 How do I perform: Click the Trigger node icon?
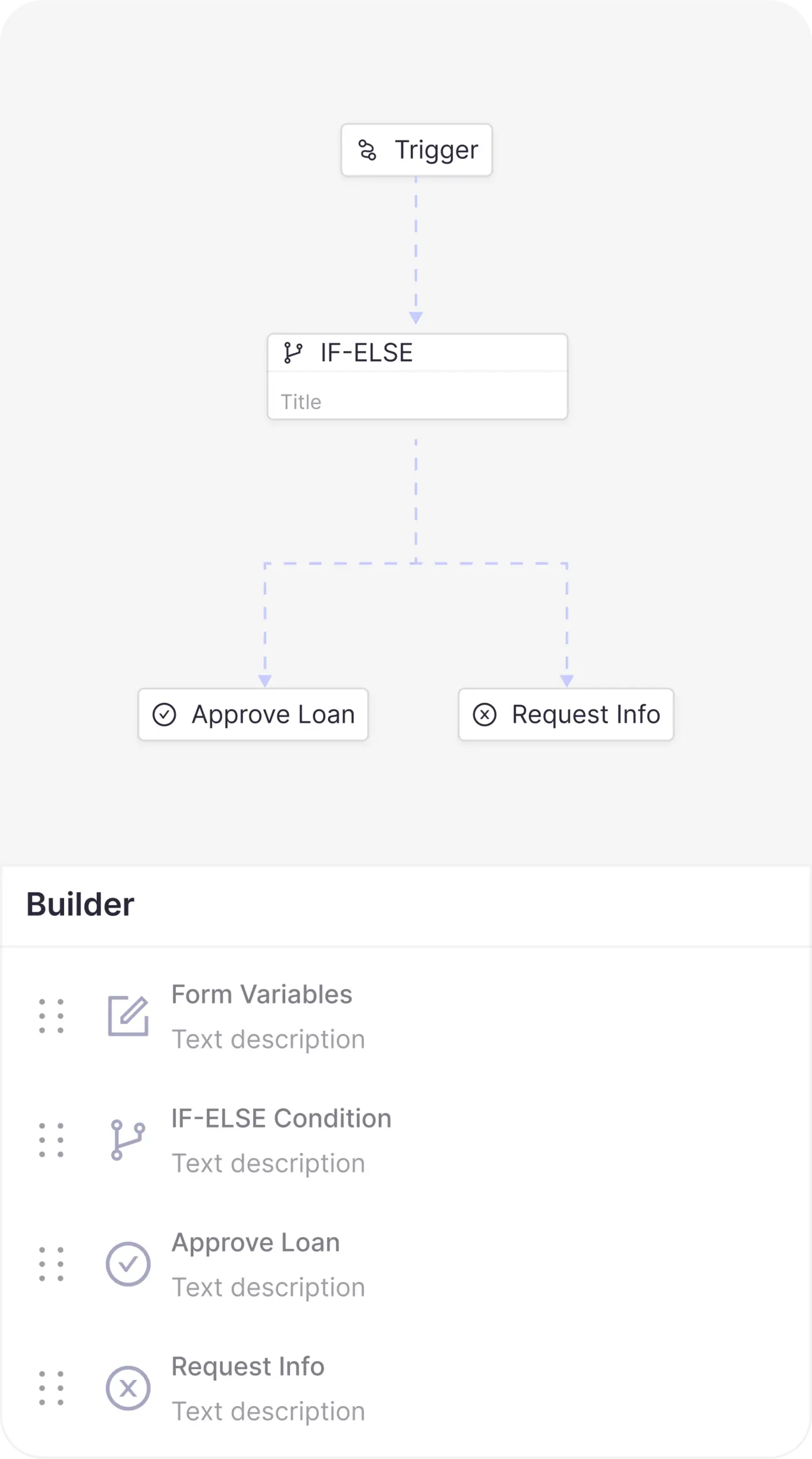(x=367, y=150)
